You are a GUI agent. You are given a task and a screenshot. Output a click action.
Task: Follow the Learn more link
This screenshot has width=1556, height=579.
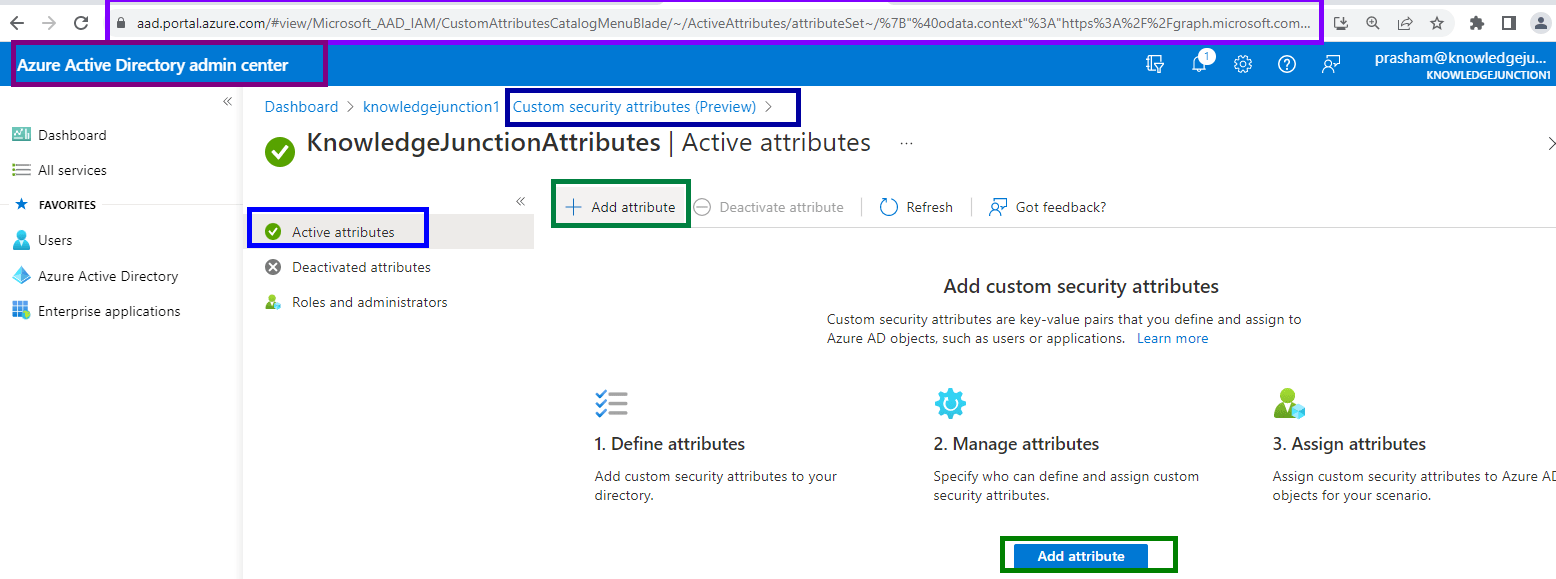tap(1172, 338)
